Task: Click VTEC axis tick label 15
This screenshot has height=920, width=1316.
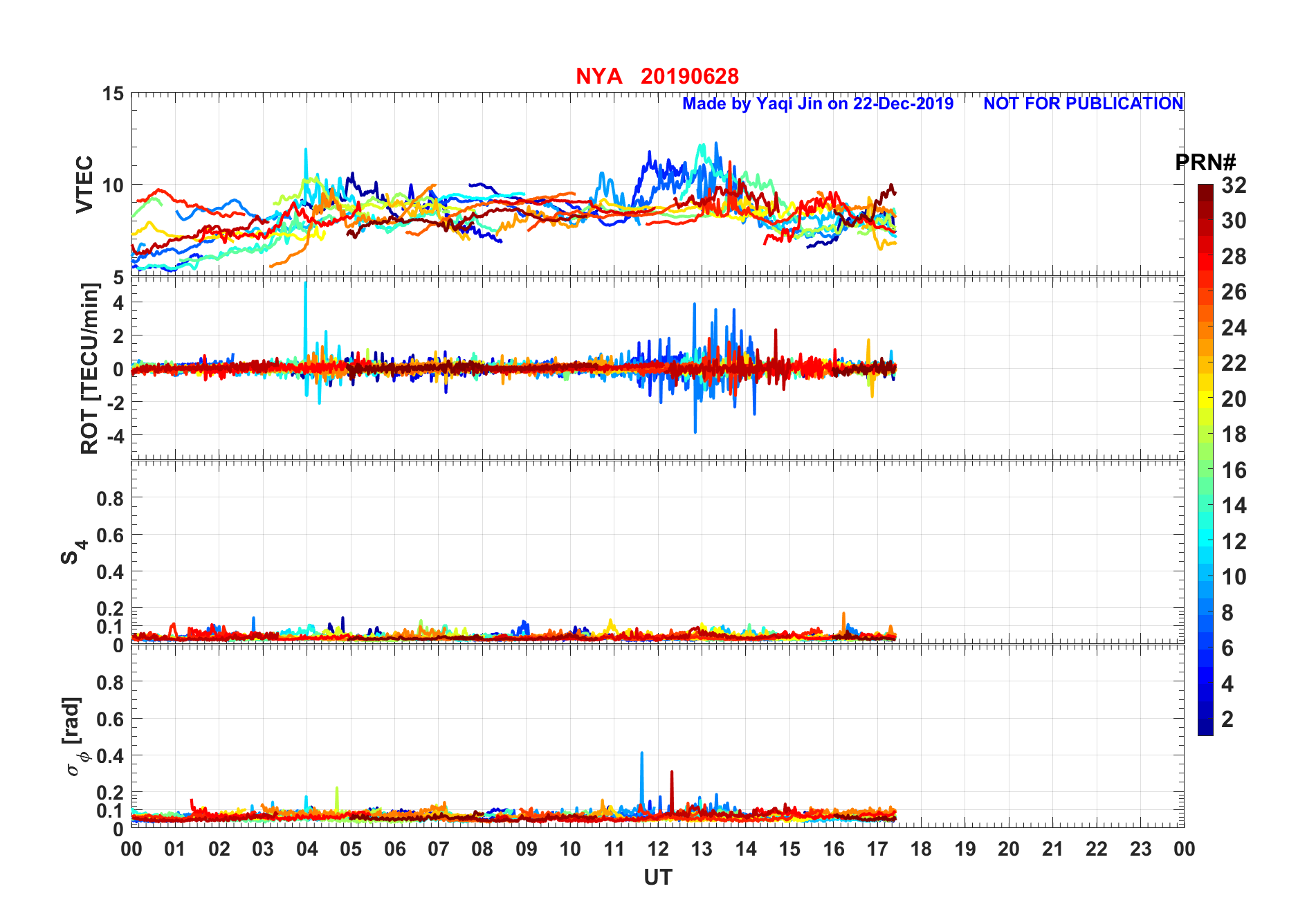Action: [113, 93]
